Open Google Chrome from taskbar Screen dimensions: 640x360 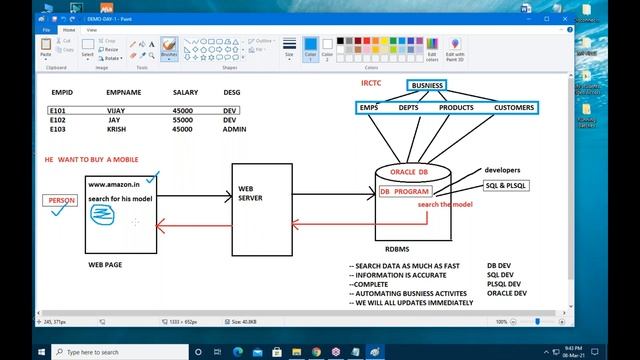[x=316, y=352]
